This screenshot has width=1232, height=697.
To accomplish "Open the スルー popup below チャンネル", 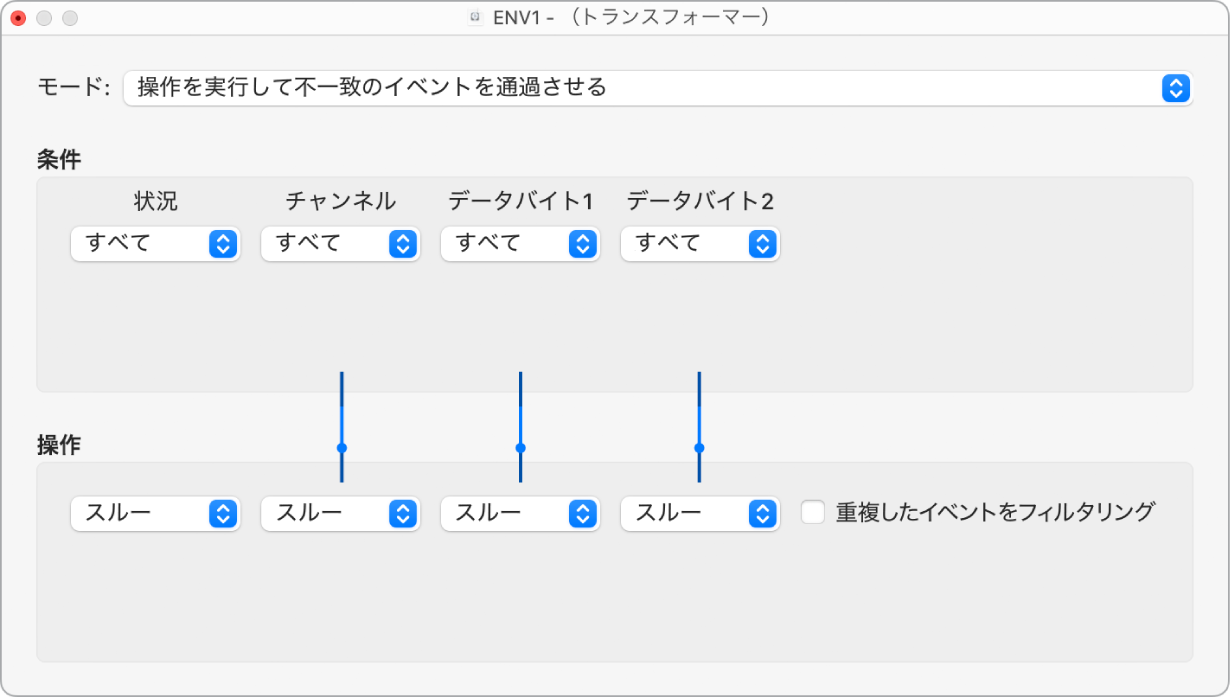I will (339, 514).
